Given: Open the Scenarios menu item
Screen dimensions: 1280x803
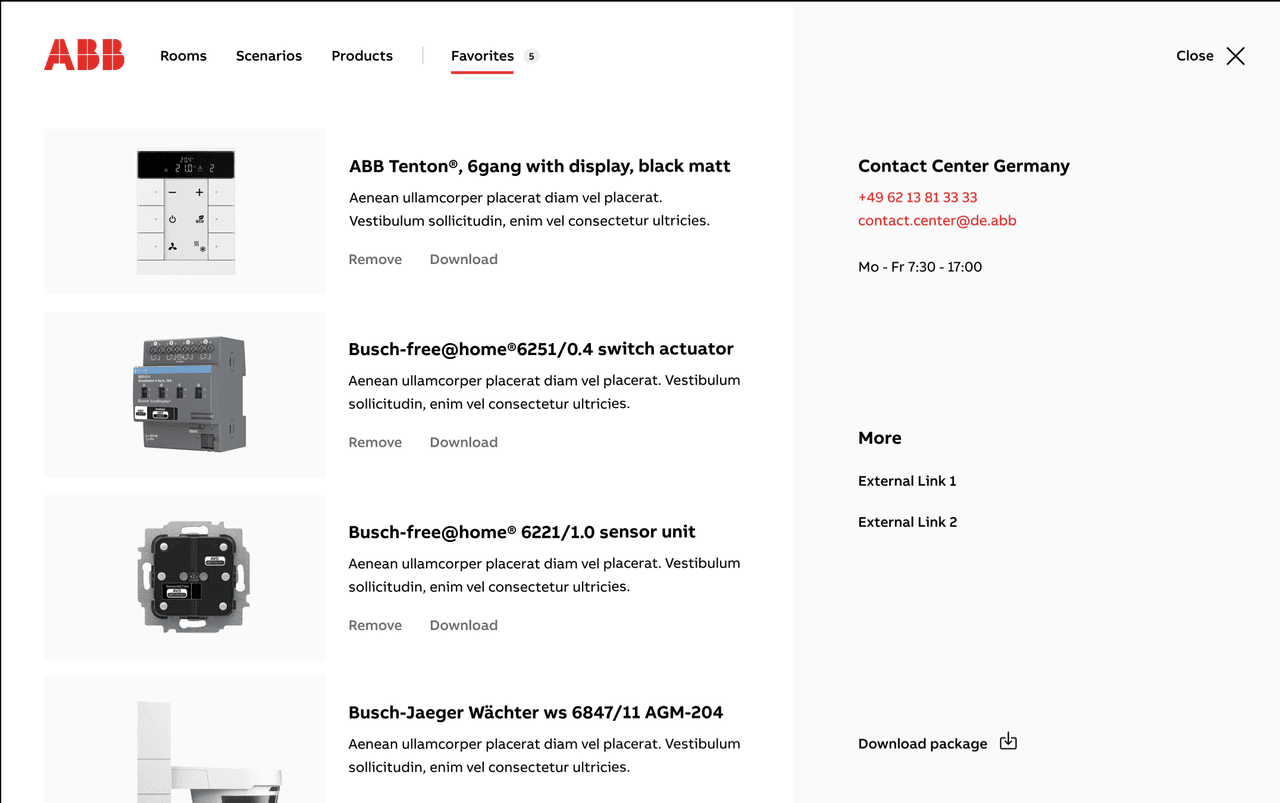Looking at the screenshot, I should tap(269, 56).
